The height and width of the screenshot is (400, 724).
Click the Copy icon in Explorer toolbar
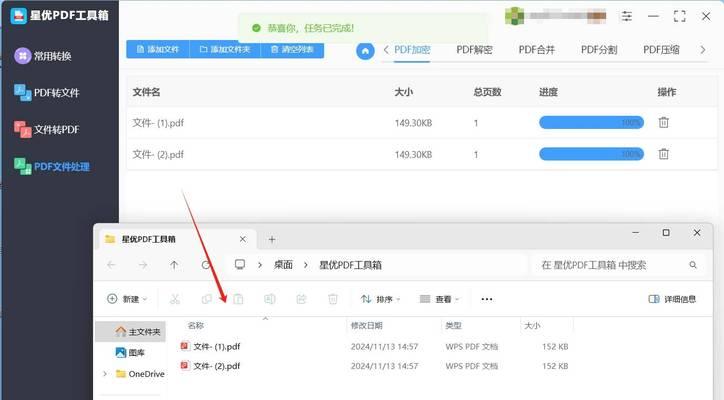click(207, 299)
